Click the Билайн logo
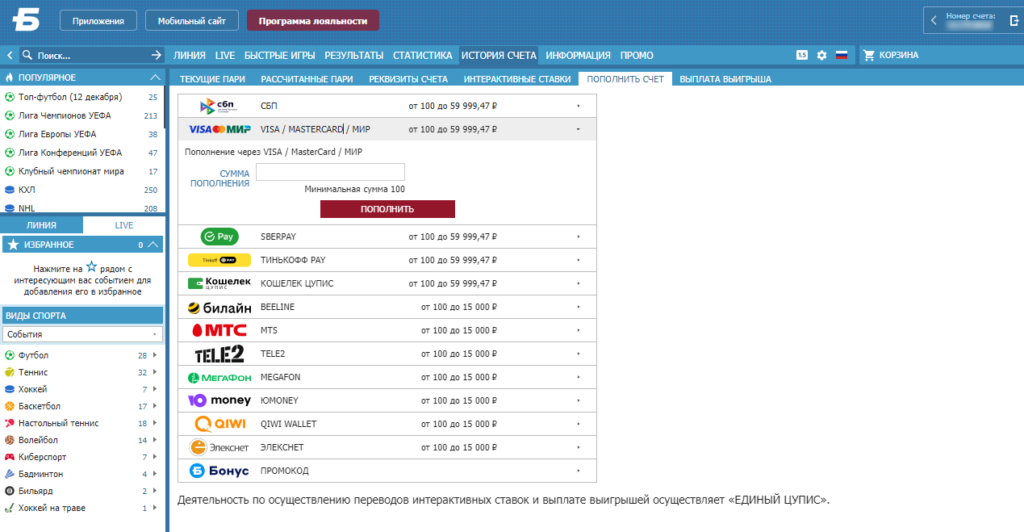Screen dimensions: 1024x532 point(219,307)
